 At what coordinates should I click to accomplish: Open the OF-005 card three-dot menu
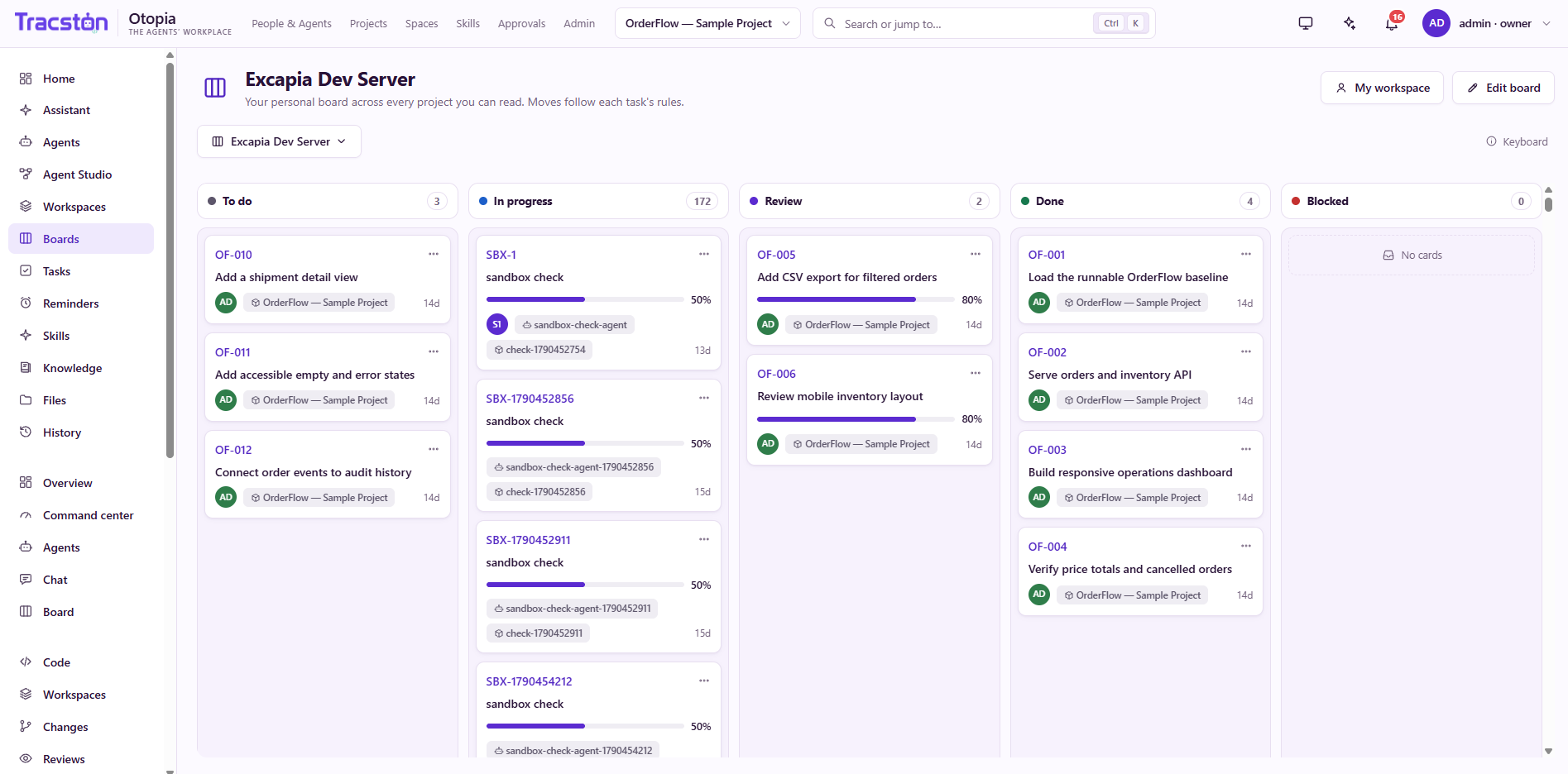[976, 254]
